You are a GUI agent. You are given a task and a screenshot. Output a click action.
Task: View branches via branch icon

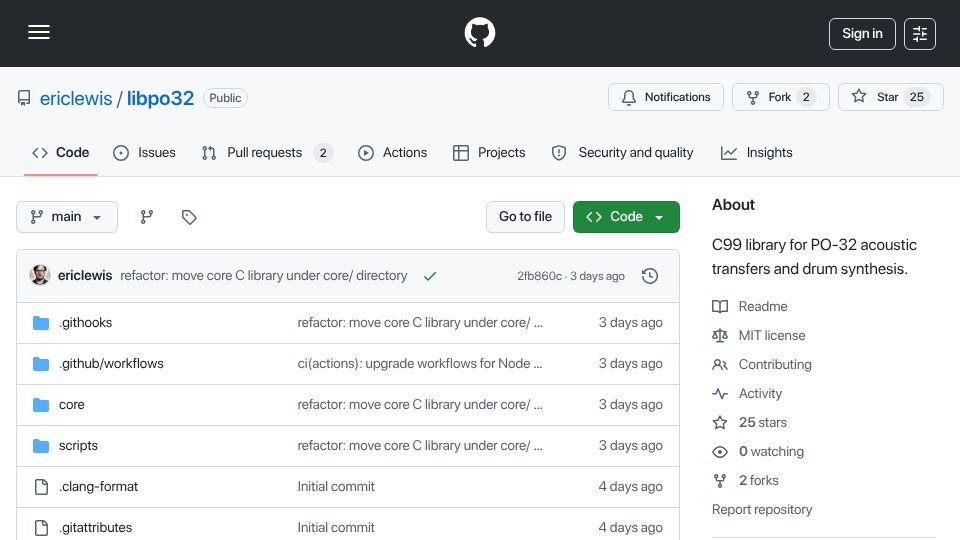(146, 217)
